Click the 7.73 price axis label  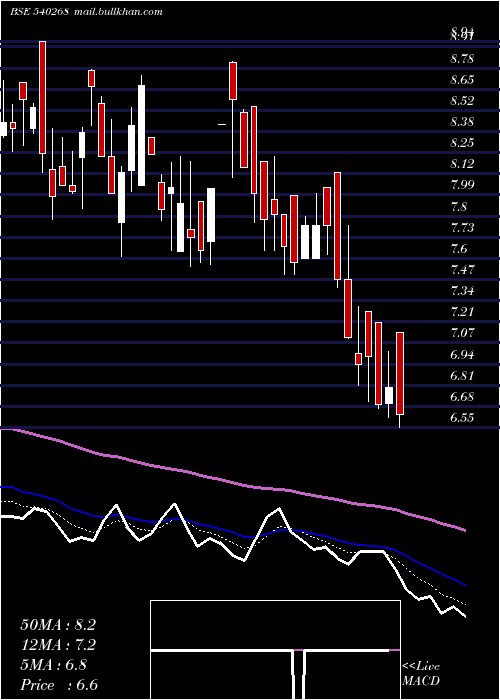pos(462,228)
